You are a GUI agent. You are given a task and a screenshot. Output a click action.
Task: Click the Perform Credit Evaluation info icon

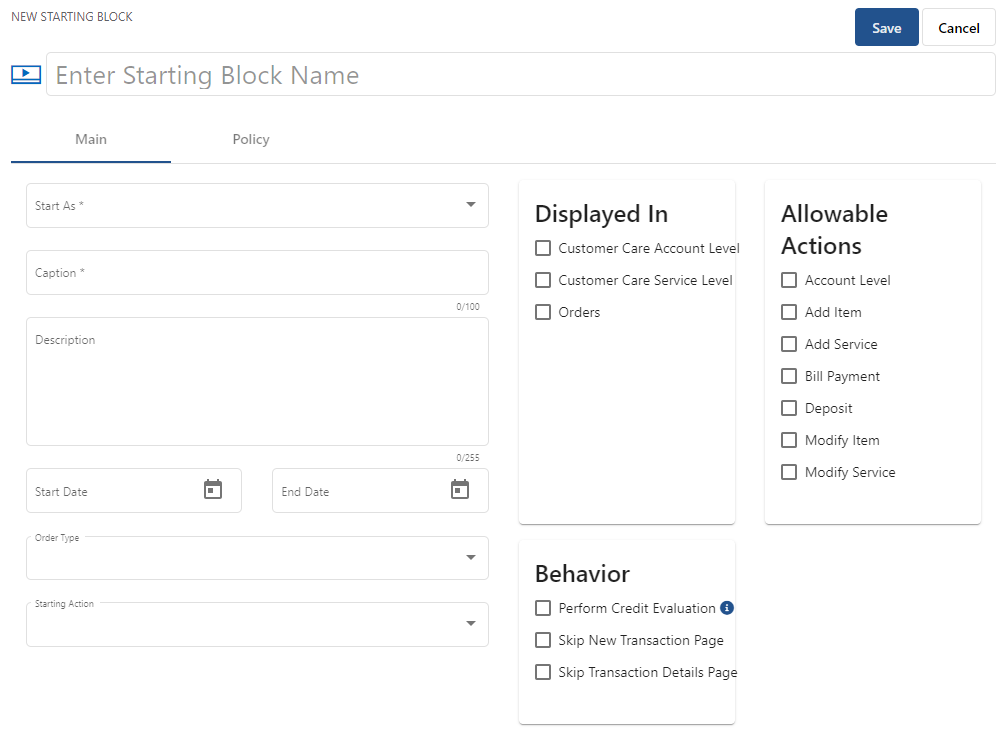pyautogui.click(x=727, y=608)
